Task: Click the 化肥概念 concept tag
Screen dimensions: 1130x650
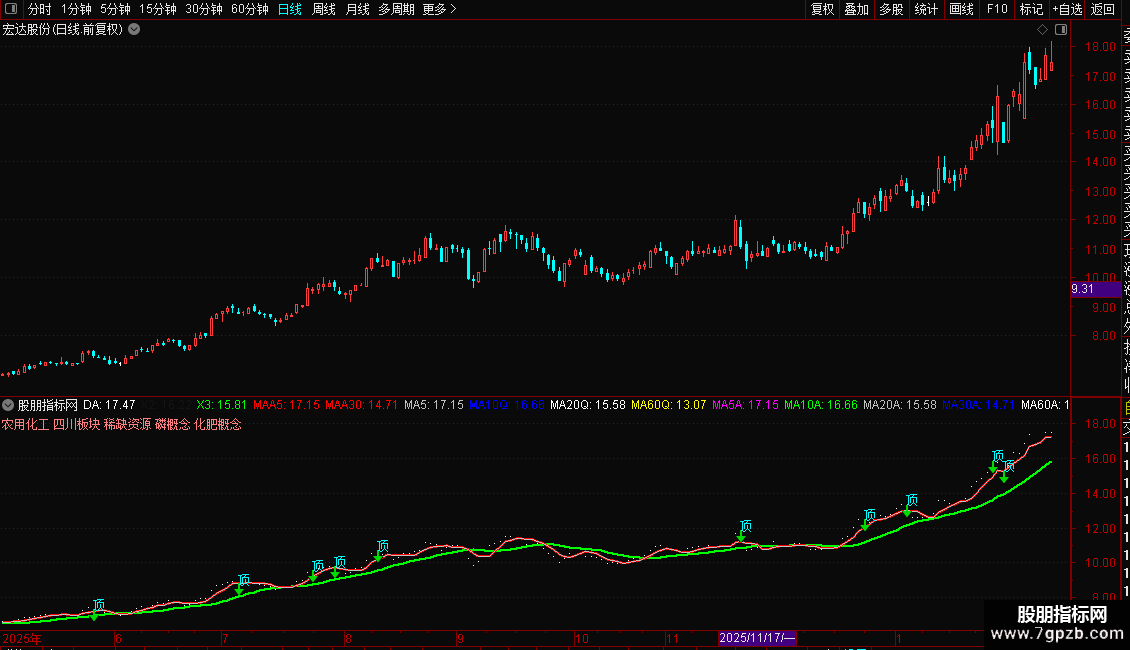Action: 218,424
